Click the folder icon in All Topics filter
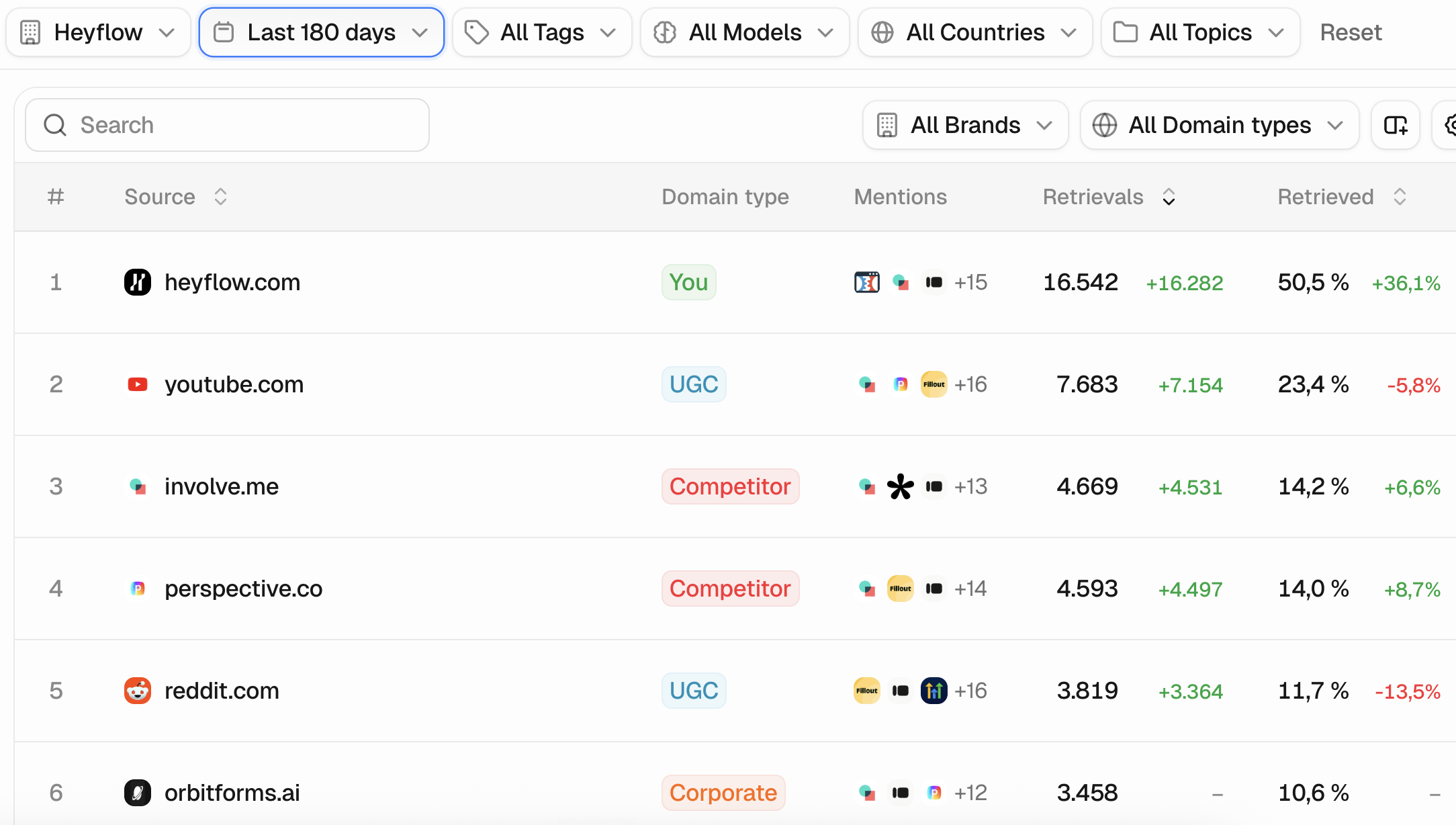Viewport: 1456px width, 825px height. pos(1126,32)
